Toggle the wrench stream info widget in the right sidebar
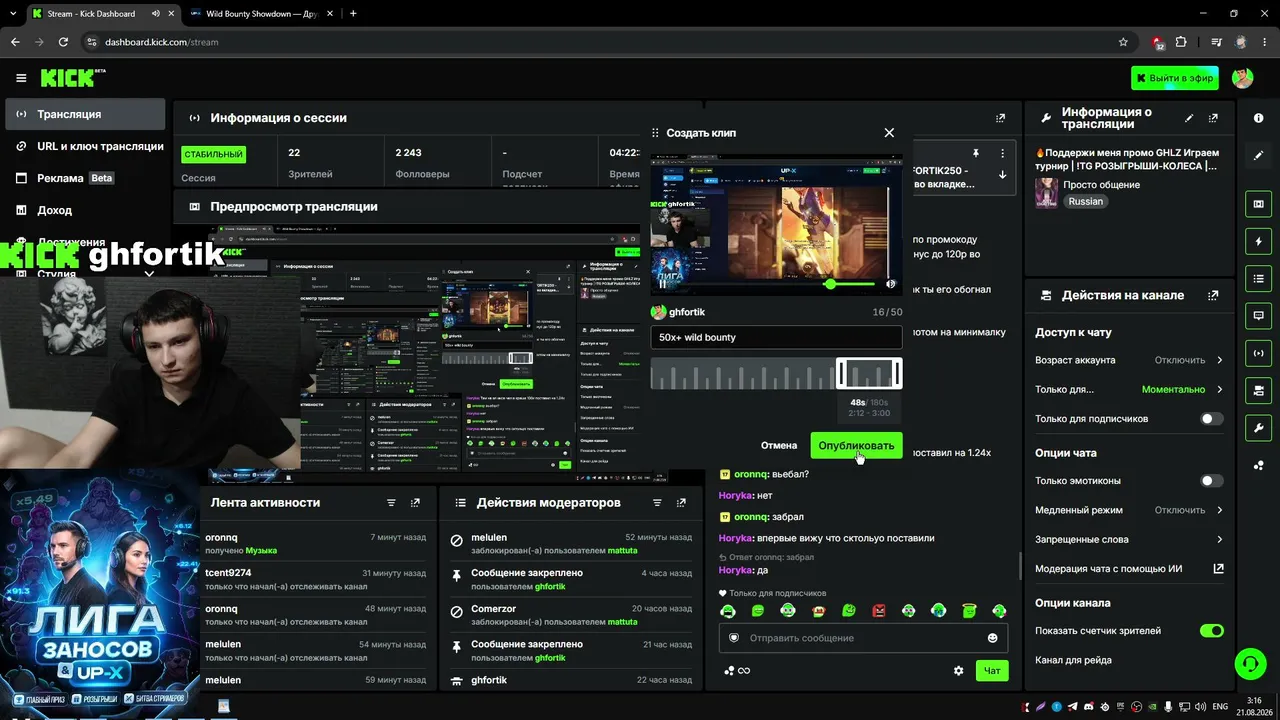This screenshot has height=720, width=1280. (1258, 427)
